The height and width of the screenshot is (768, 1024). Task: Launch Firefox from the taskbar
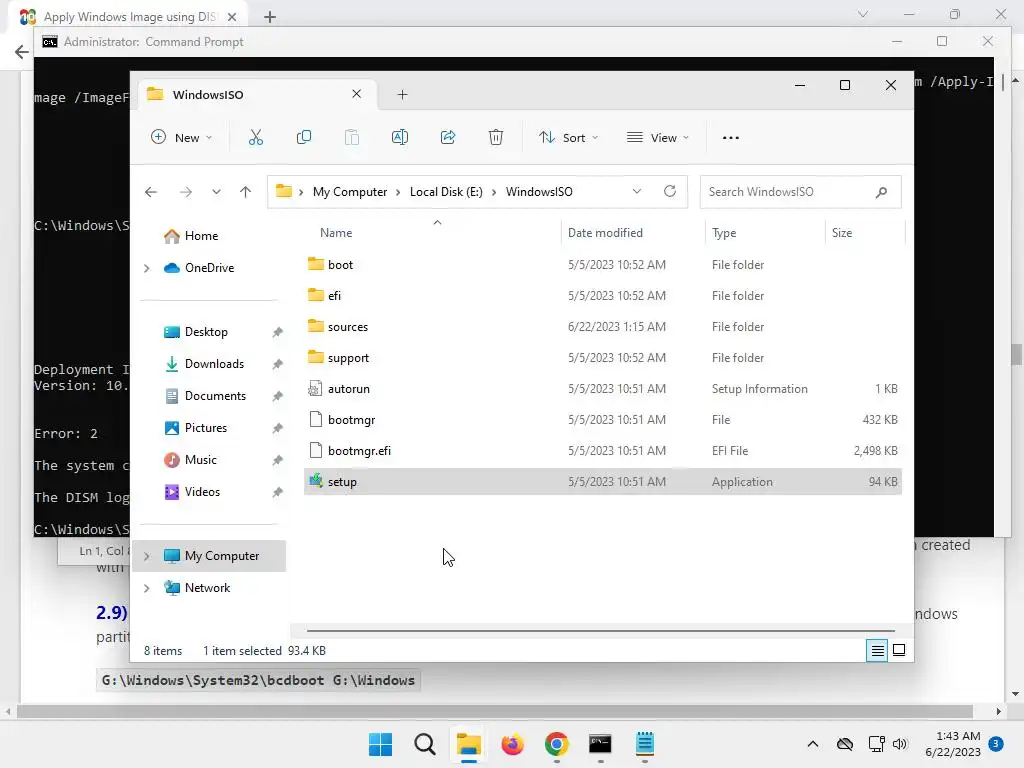tap(513, 744)
